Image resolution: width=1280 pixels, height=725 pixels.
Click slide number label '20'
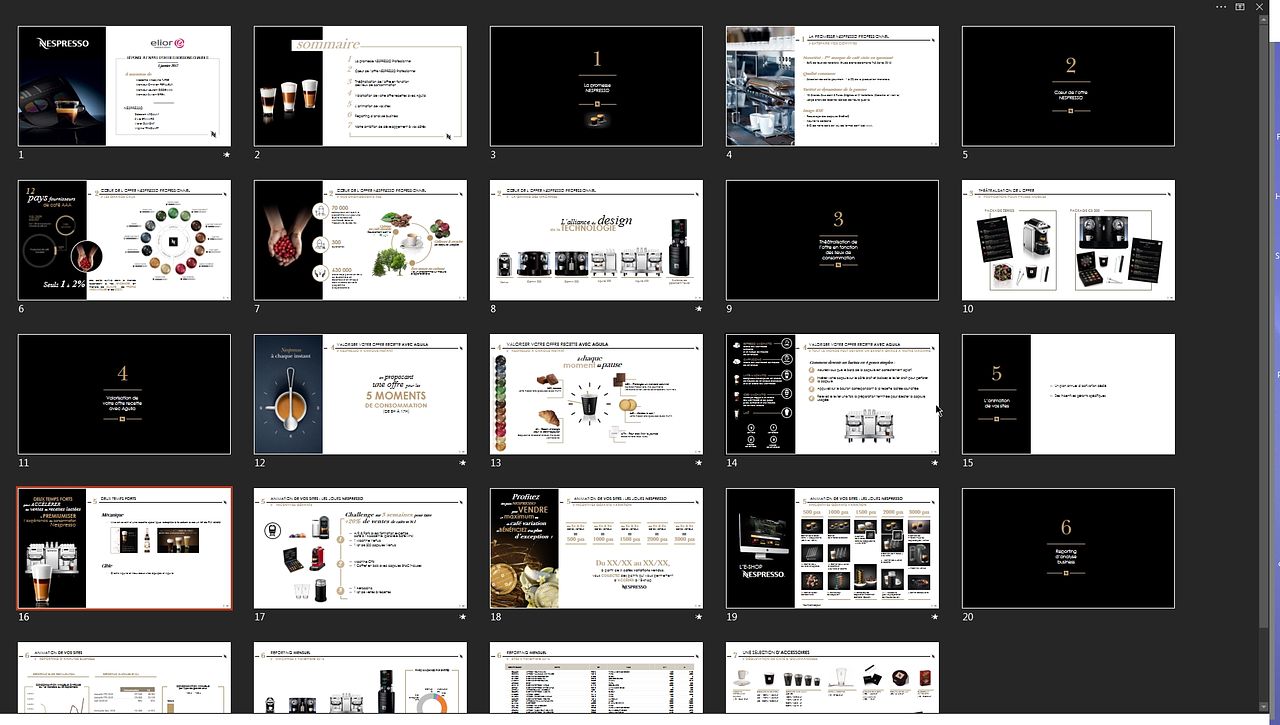click(x=968, y=618)
